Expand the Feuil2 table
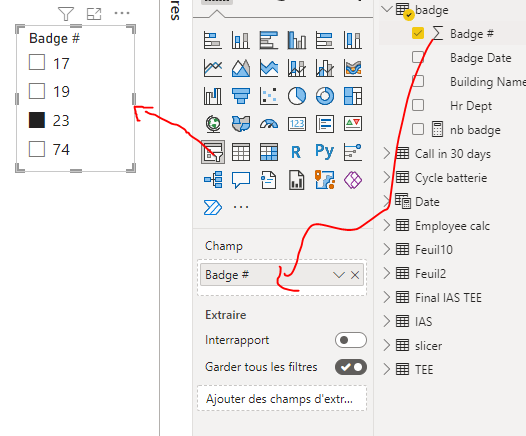The height and width of the screenshot is (436, 526). tap(387, 273)
